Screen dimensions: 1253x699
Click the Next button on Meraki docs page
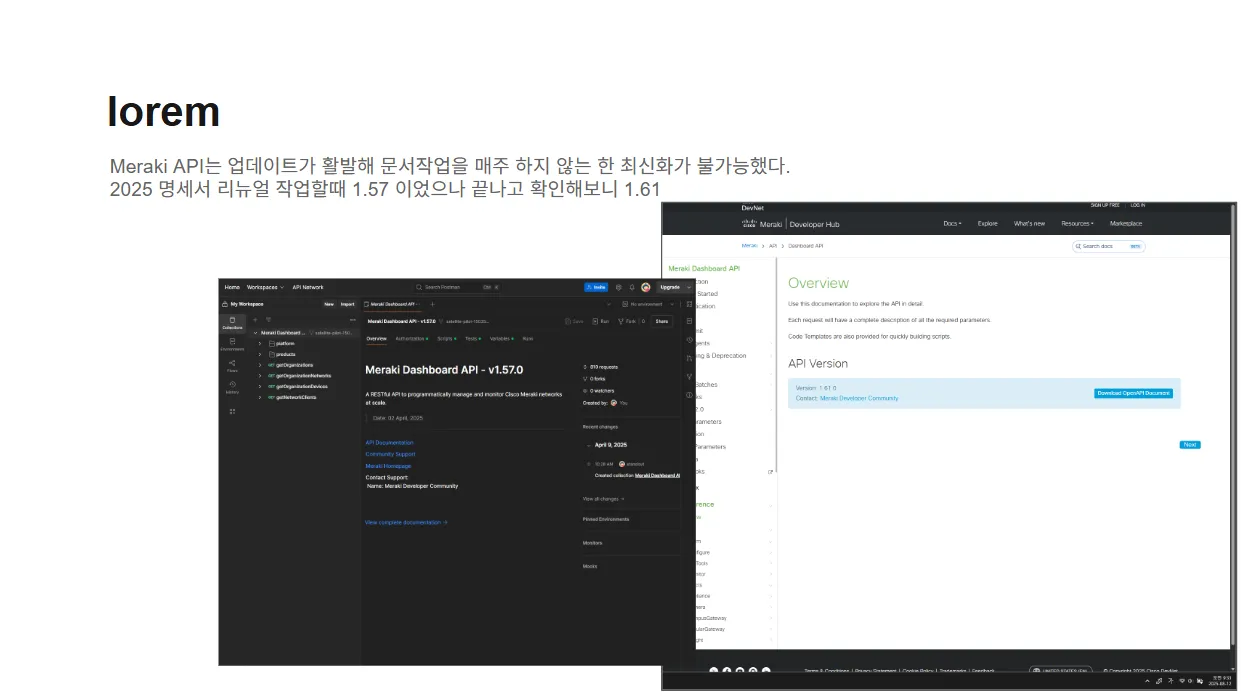click(x=1190, y=445)
